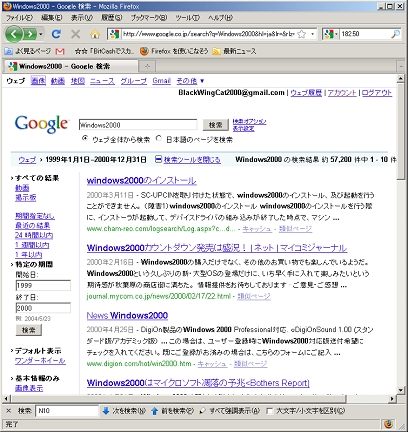This screenshot has height=432, width=408.
Task: Select the Windows2000 - Google 検索 tab
Action: click(70, 66)
